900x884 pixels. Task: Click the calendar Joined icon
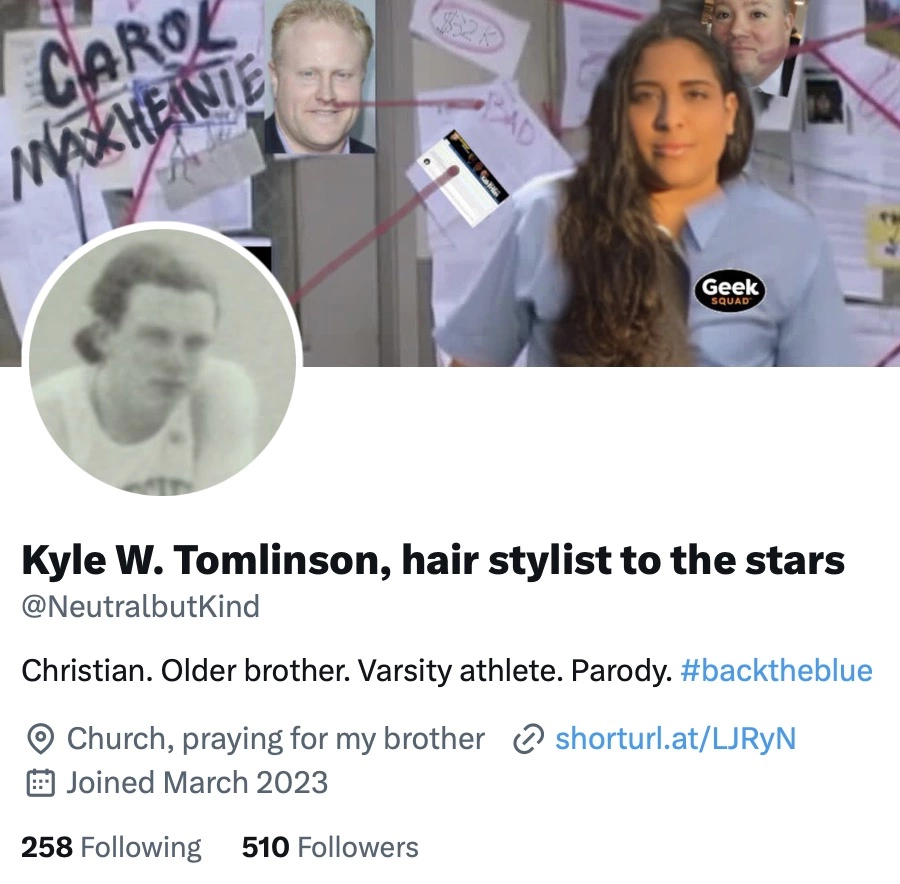click(41, 783)
